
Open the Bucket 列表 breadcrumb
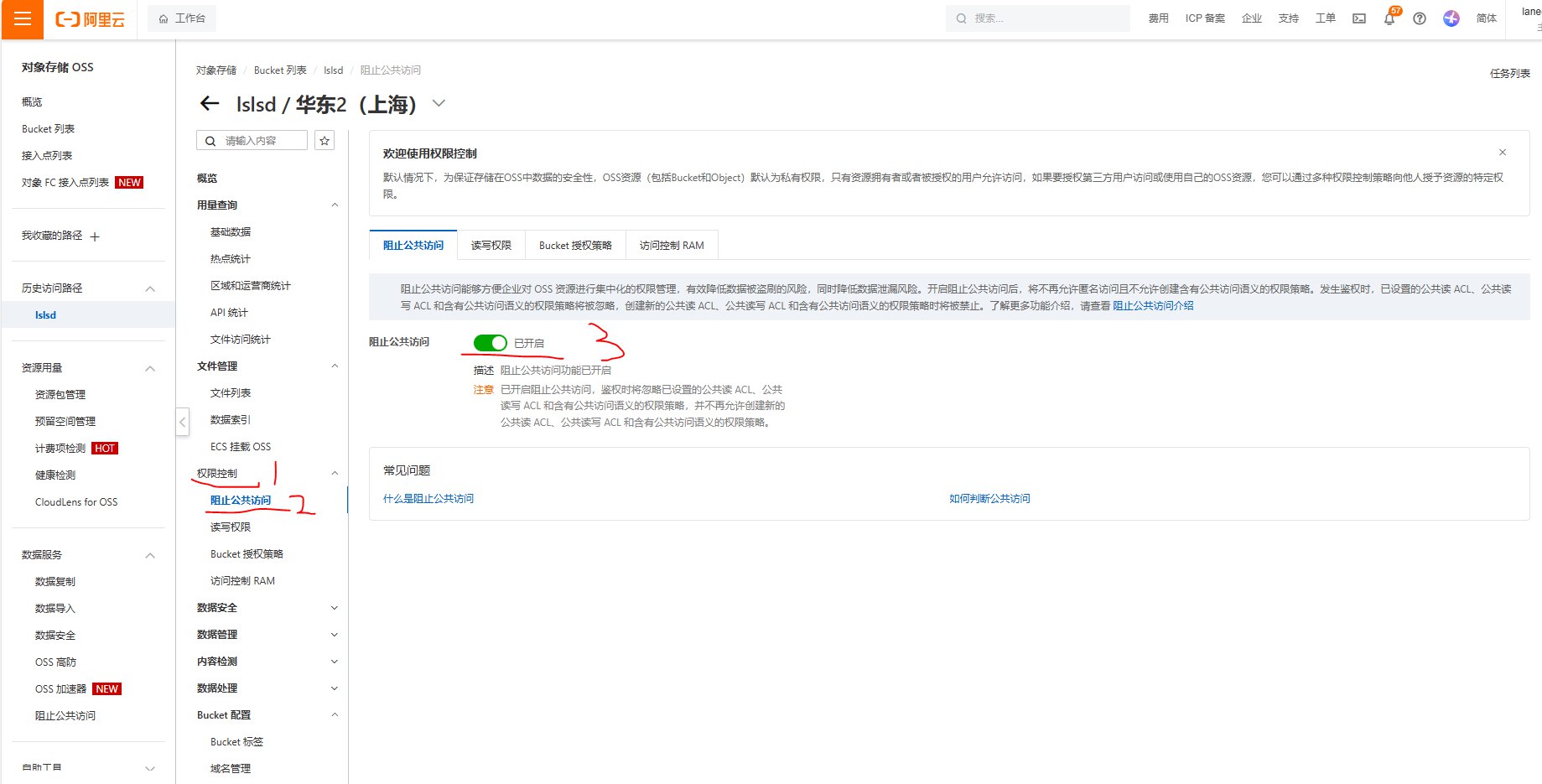point(280,70)
